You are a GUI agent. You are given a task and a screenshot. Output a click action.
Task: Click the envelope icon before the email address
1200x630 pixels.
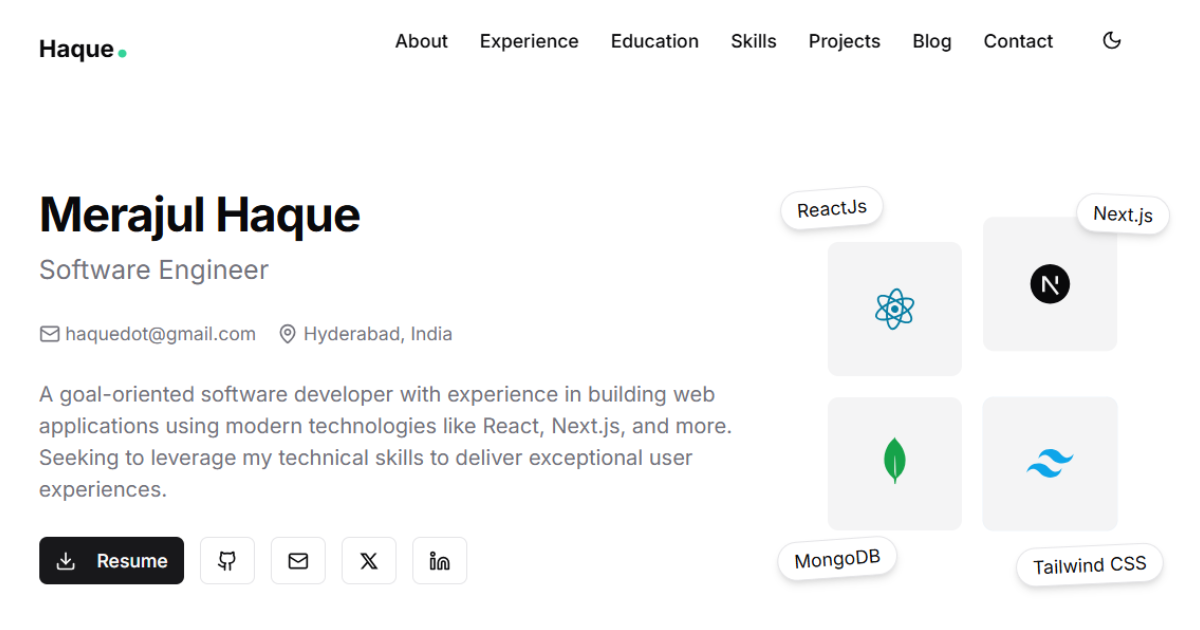[x=49, y=333]
